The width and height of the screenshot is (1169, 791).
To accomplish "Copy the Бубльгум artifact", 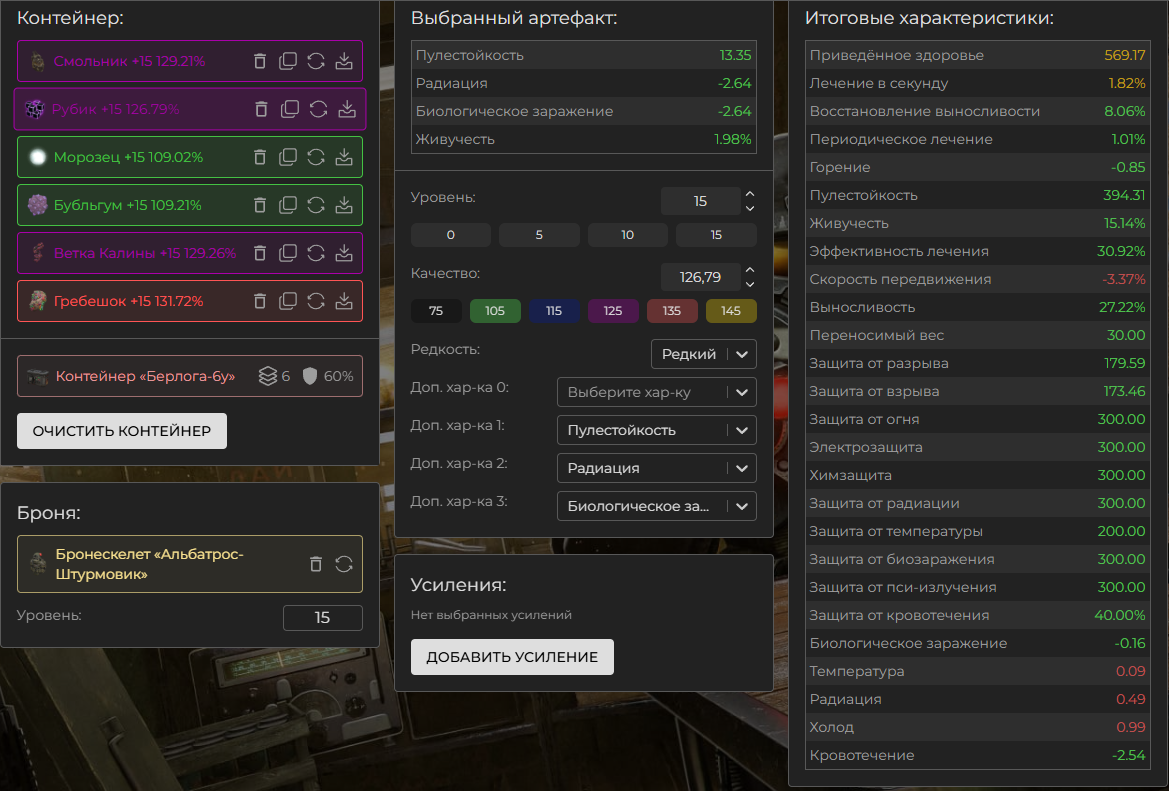I will (288, 205).
